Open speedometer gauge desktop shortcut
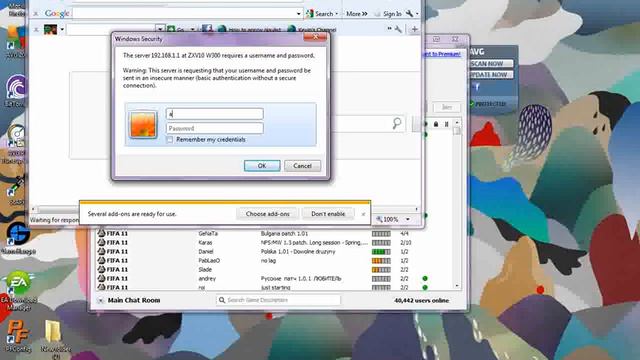Viewport: 640px width, 360px height. tap(16, 143)
